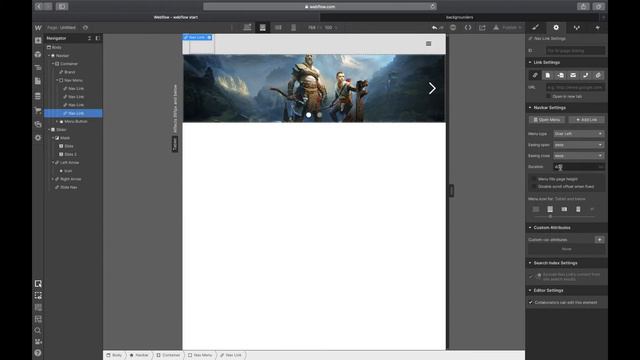This screenshot has height=360, width=640.
Task: Open the Webflow logo menu
Action: [x=38, y=28]
